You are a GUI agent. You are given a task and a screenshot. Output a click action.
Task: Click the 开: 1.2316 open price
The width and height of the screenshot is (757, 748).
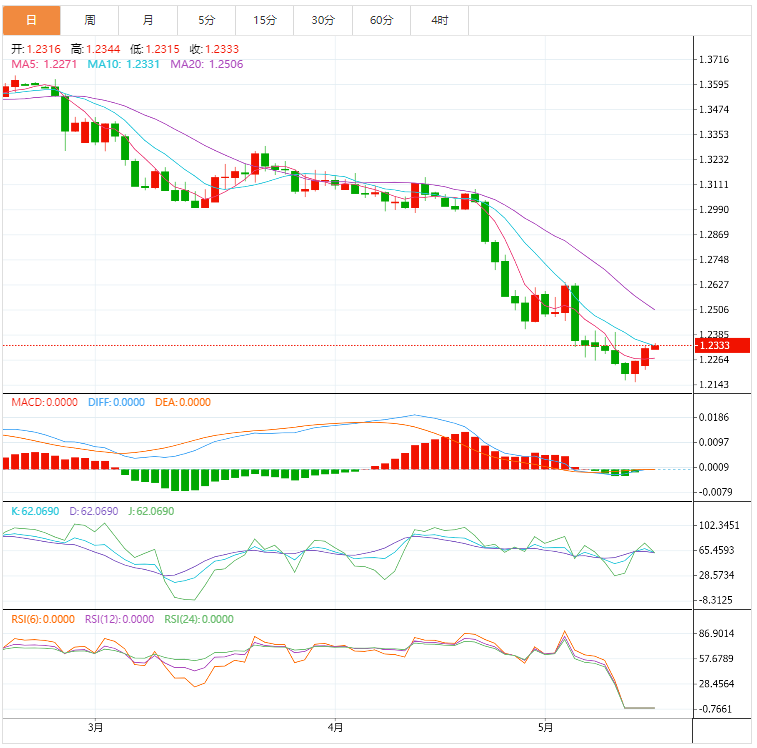[36, 49]
